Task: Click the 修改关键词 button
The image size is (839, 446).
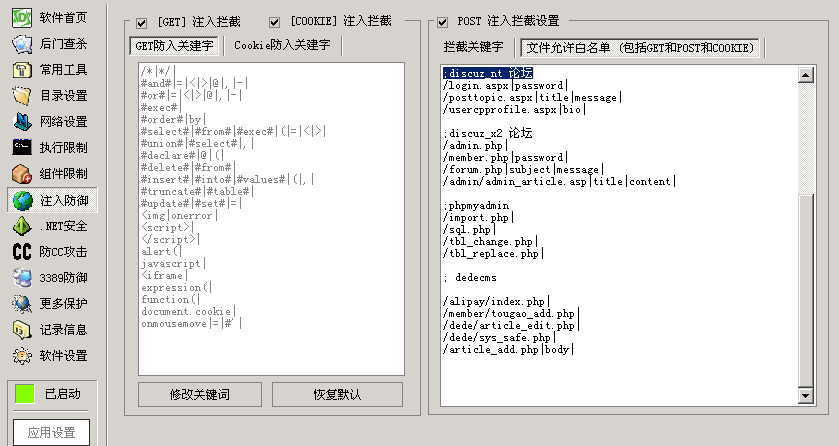Action: 197,394
